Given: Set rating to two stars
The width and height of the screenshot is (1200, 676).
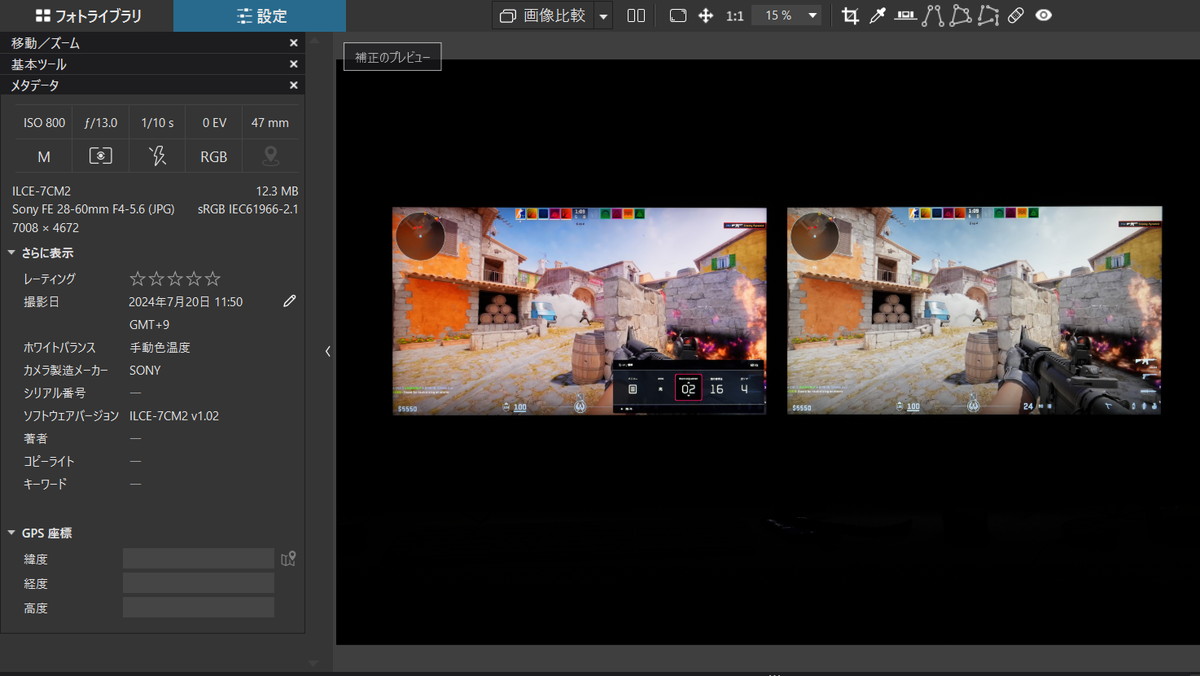Looking at the screenshot, I should pyautogui.click(x=156, y=279).
